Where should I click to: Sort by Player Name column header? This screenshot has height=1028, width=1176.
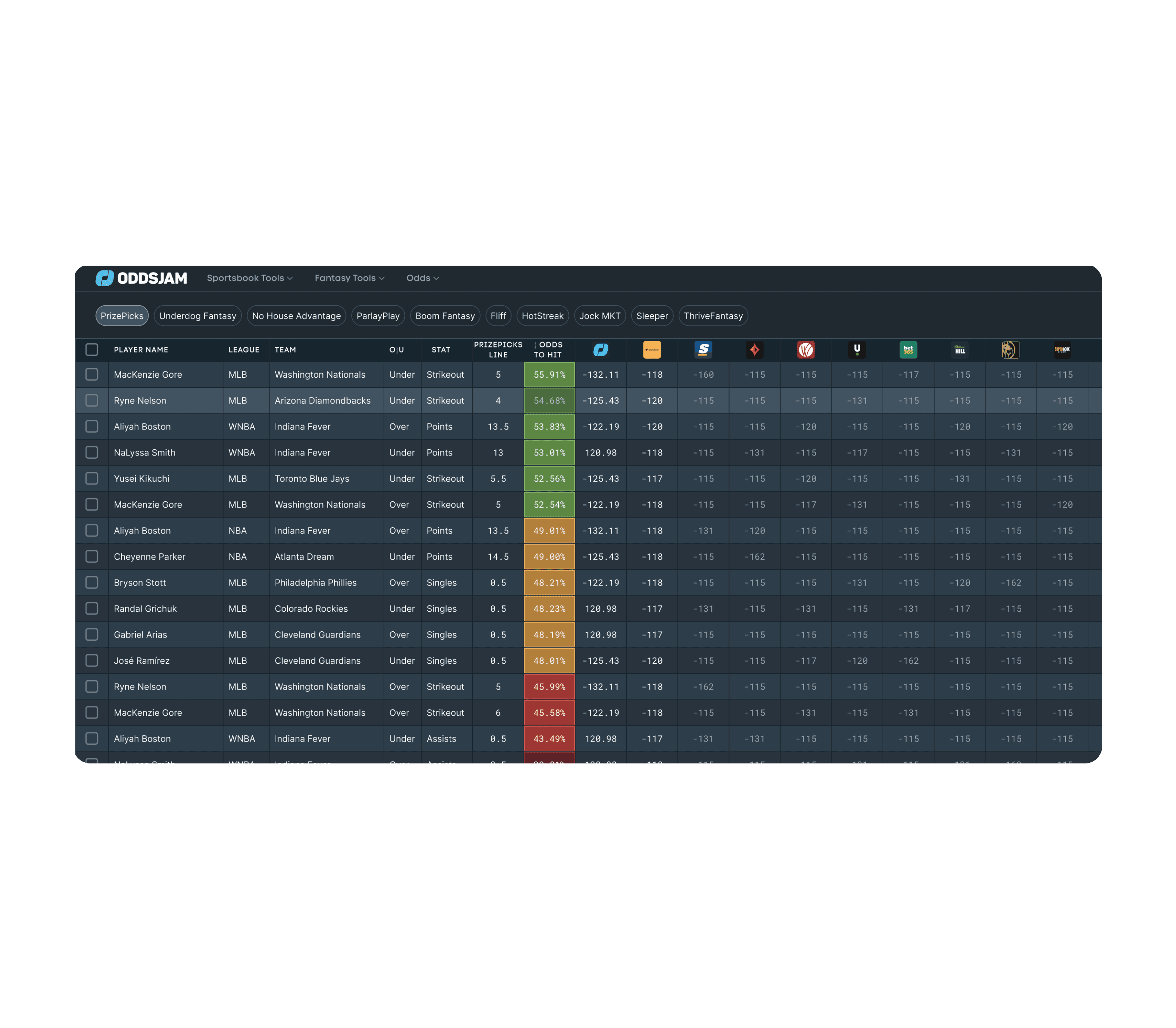pos(141,350)
